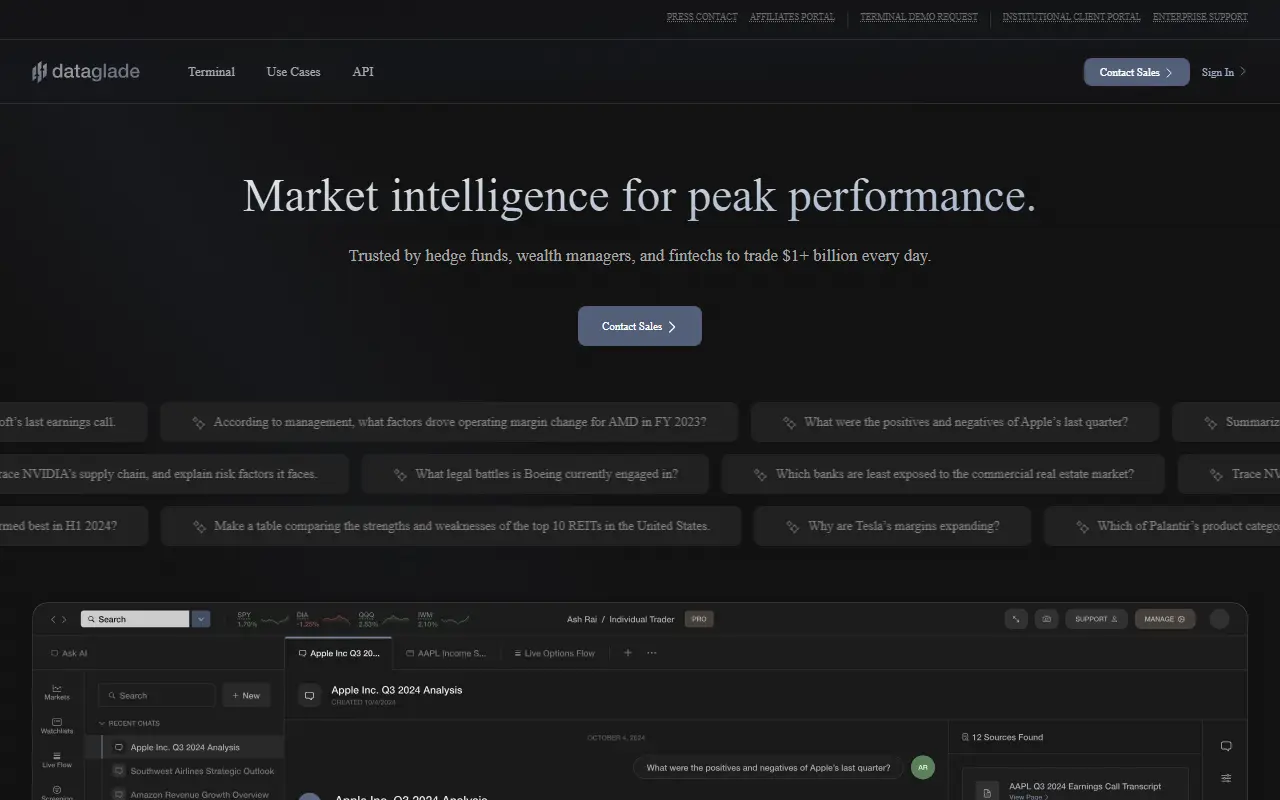Open Watchlists in the sidebar
The image size is (1280, 800).
coord(57,726)
